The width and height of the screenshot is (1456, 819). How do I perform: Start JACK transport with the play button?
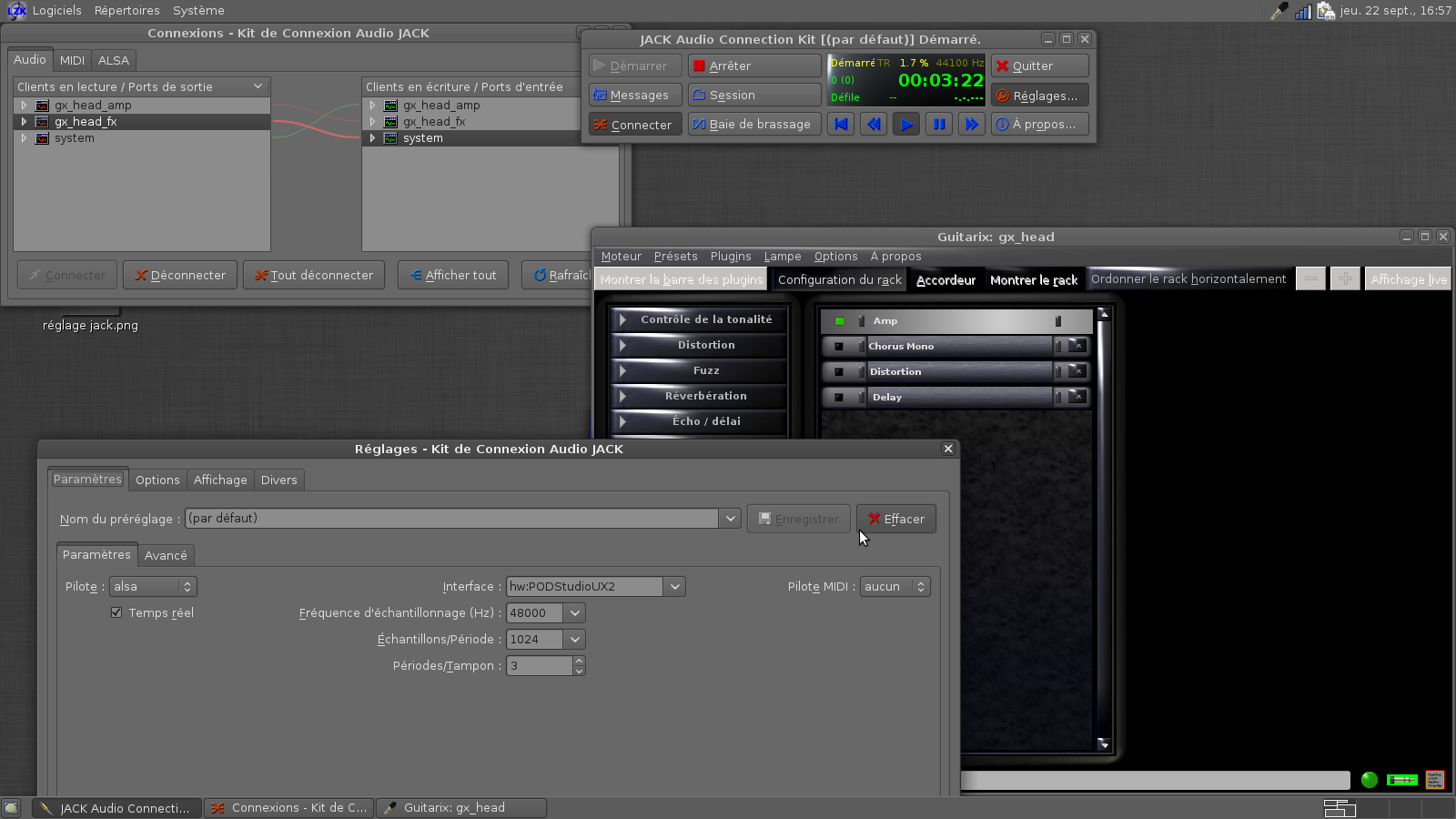(906, 124)
